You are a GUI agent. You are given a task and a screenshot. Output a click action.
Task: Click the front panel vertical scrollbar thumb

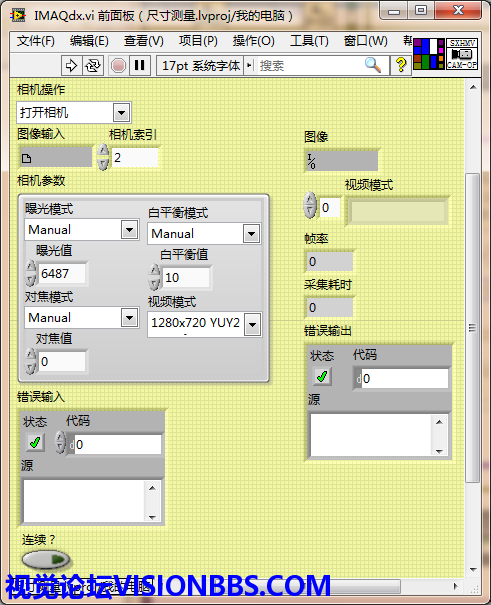[x=472, y=328]
